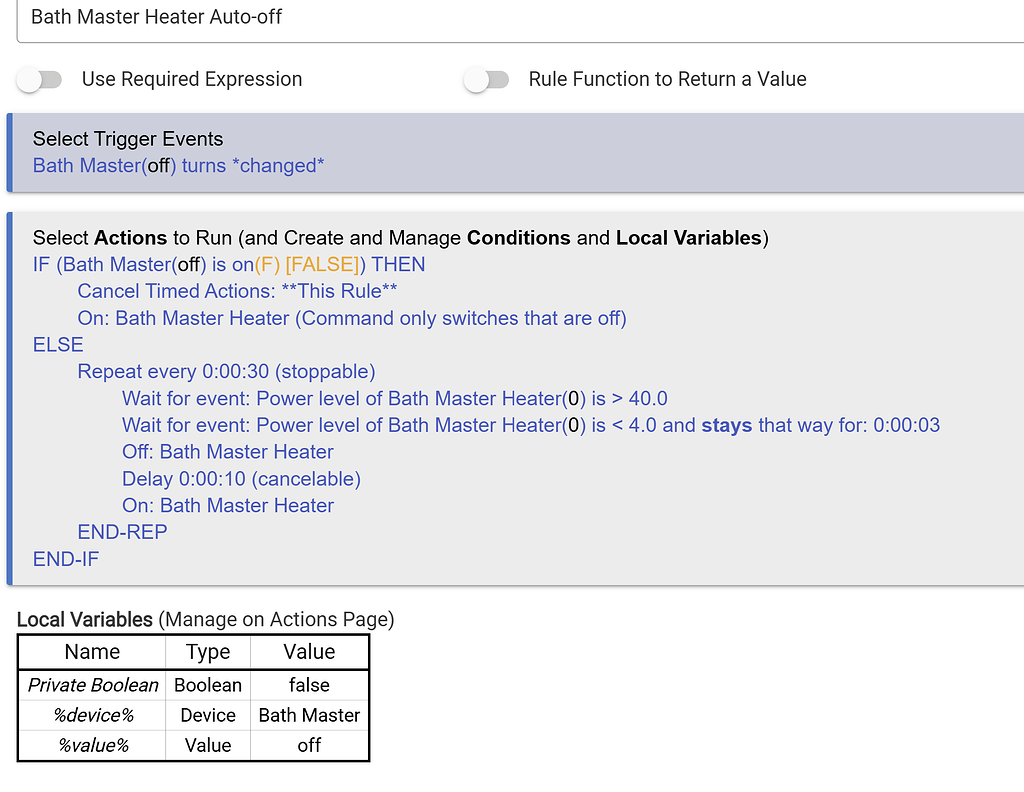Select the Private Boolean variable row
Viewport: 1024px width, 792px height.
point(92,685)
